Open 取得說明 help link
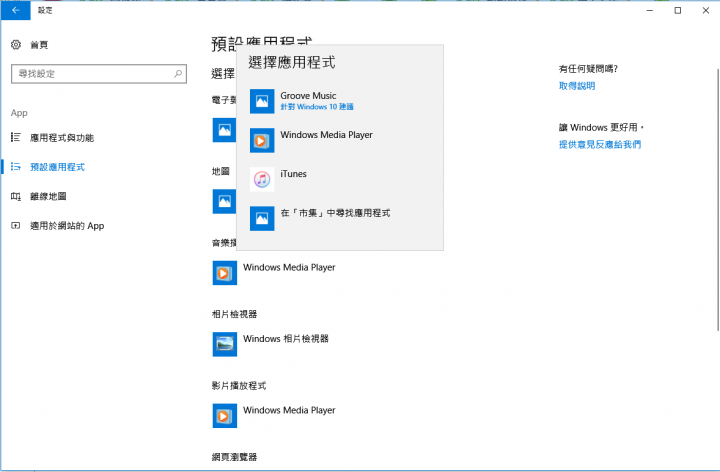Viewport: 720px width, 472px height. [x=577, y=86]
